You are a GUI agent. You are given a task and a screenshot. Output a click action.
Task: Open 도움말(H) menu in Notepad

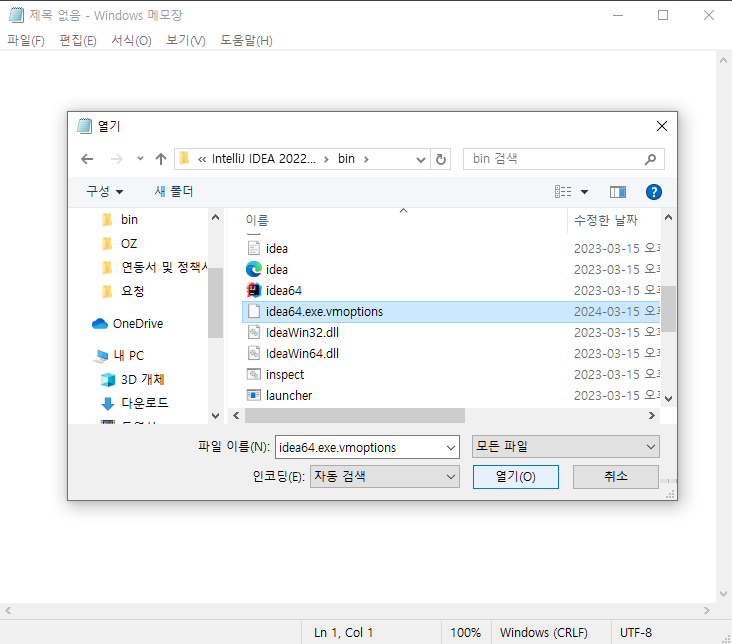pos(246,41)
